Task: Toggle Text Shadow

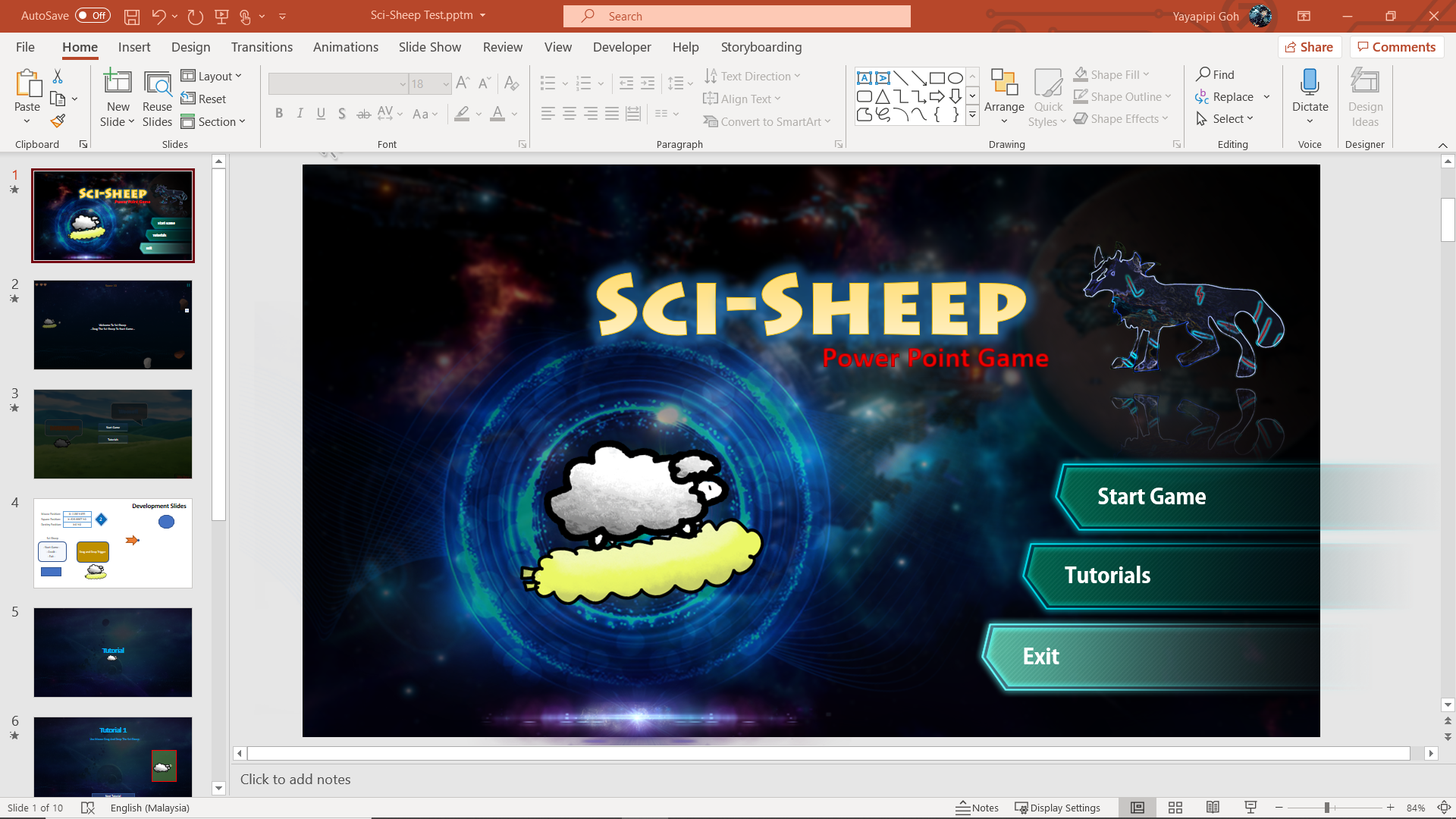Action: [x=342, y=114]
